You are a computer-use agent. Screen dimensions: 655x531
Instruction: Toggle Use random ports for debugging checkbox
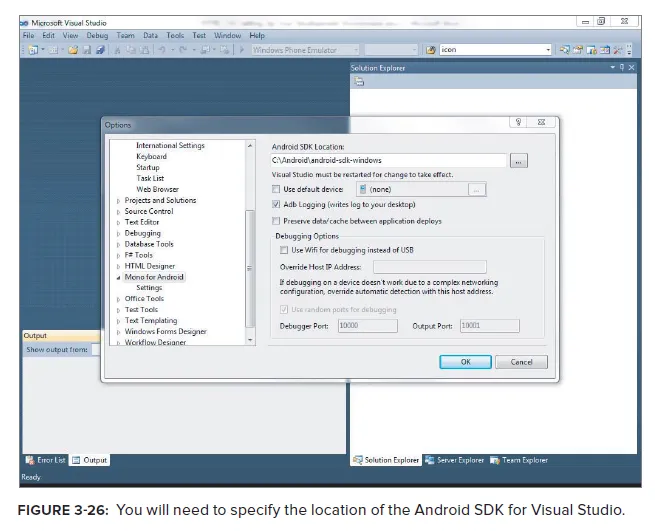tap(284, 310)
